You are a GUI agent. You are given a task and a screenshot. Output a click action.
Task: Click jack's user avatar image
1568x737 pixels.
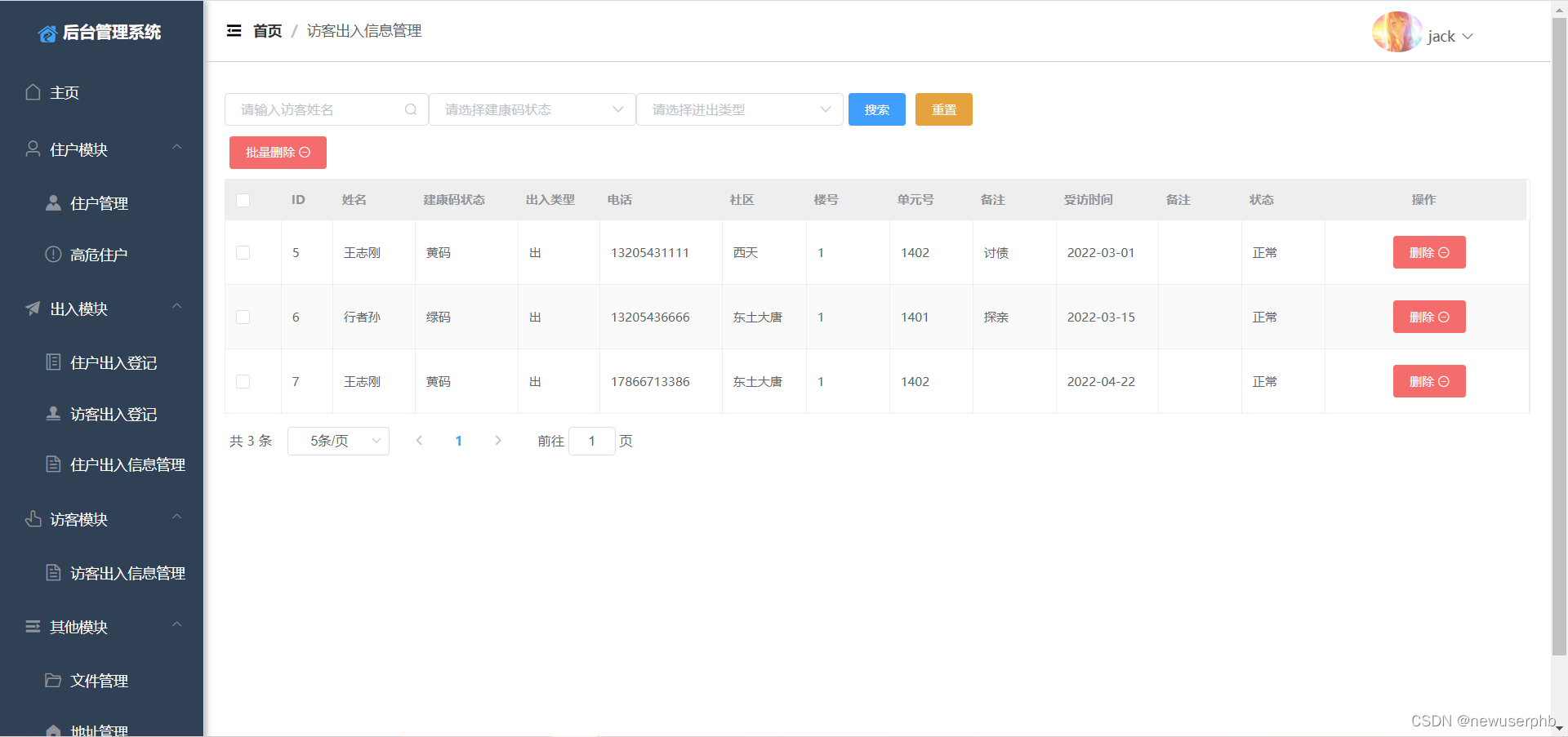(x=1396, y=33)
